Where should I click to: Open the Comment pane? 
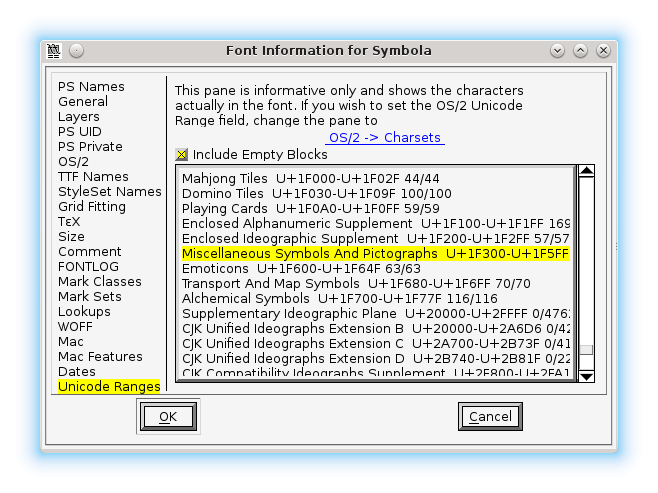tap(90, 252)
